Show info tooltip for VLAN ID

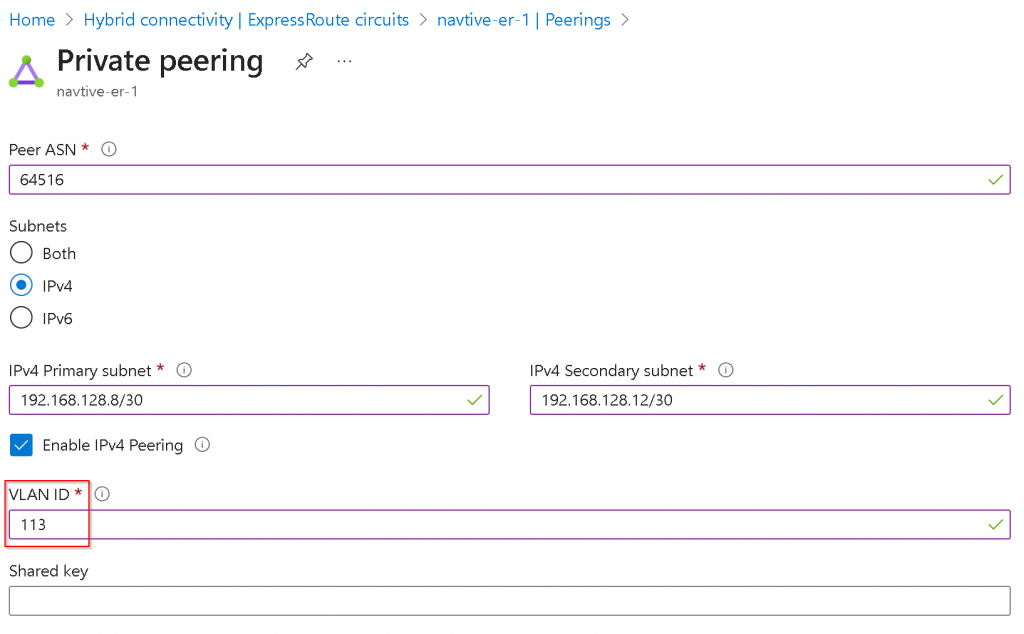[x=102, y=494]
